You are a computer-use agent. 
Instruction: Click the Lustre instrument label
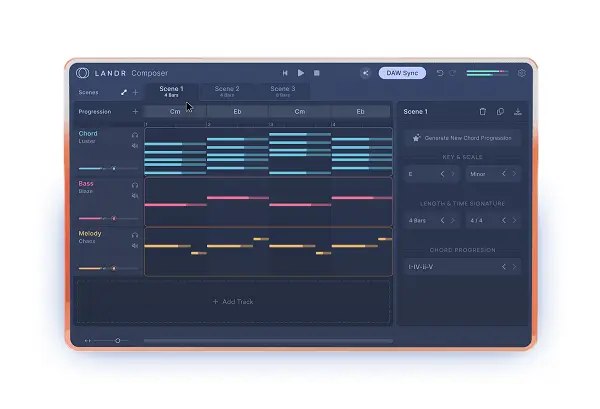pos(87,141)
